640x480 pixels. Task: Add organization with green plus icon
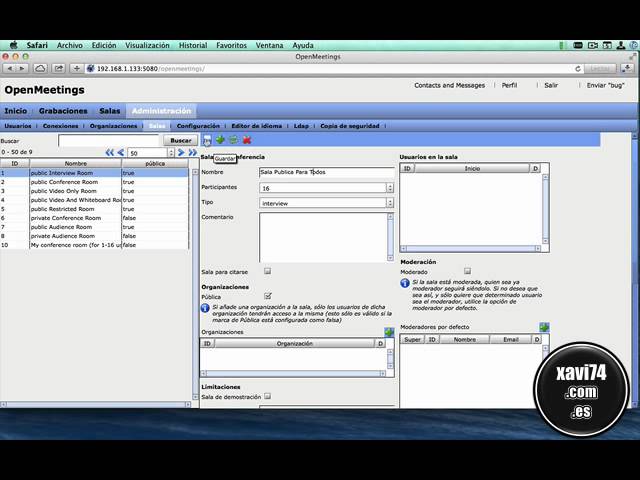389,332
